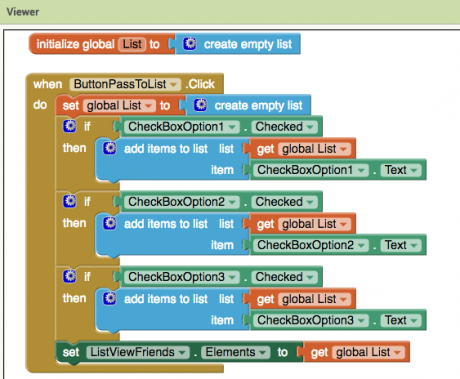Open get global List dropdown in first add items block
Screen dimensions: 460x379
[314, 149]
